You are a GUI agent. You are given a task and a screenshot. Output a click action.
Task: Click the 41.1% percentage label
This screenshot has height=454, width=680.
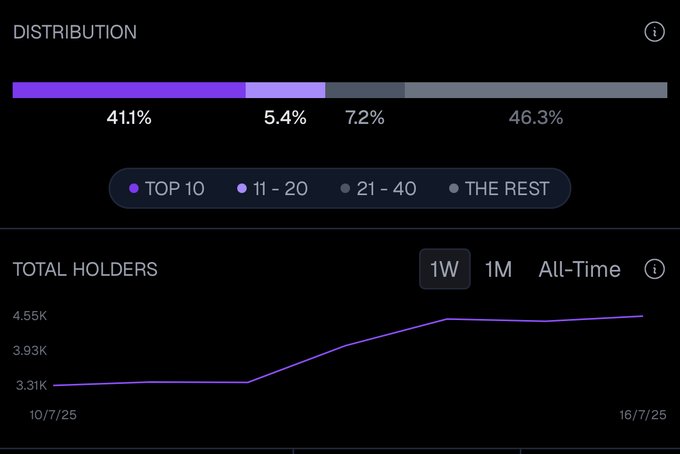pos(129,118)
